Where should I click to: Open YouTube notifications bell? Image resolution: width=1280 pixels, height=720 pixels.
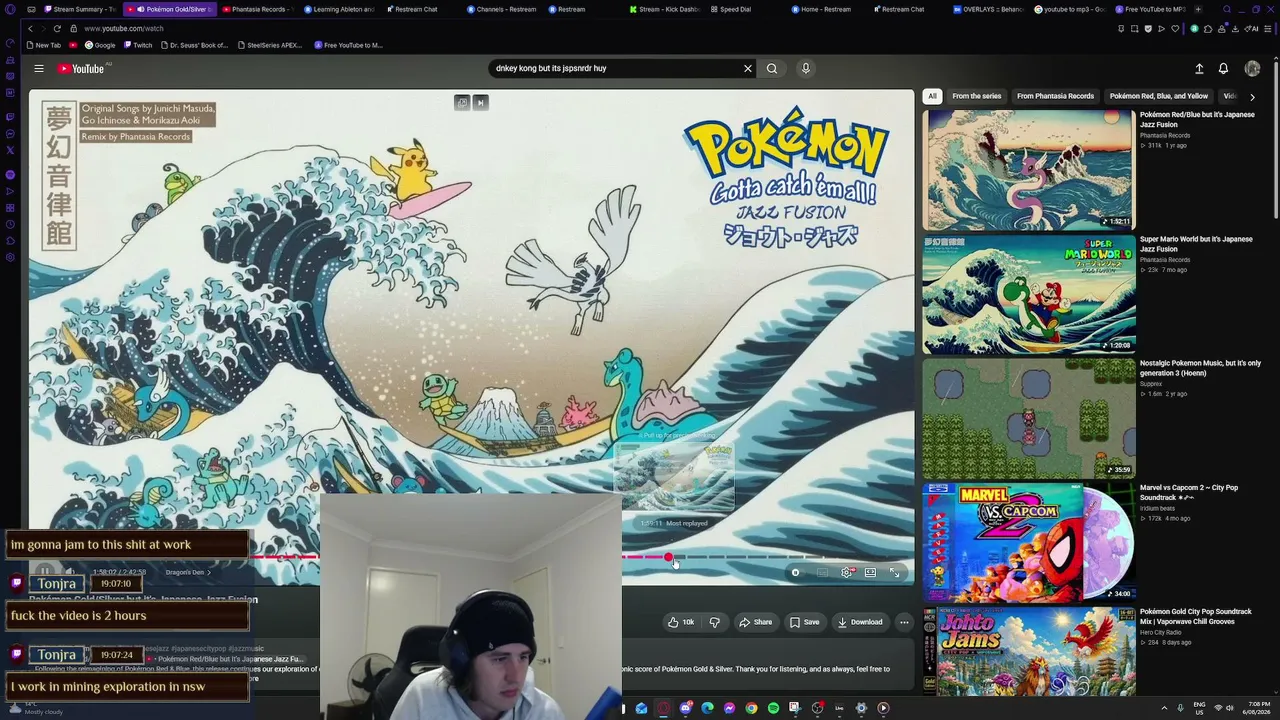(x=1223, y=69)
